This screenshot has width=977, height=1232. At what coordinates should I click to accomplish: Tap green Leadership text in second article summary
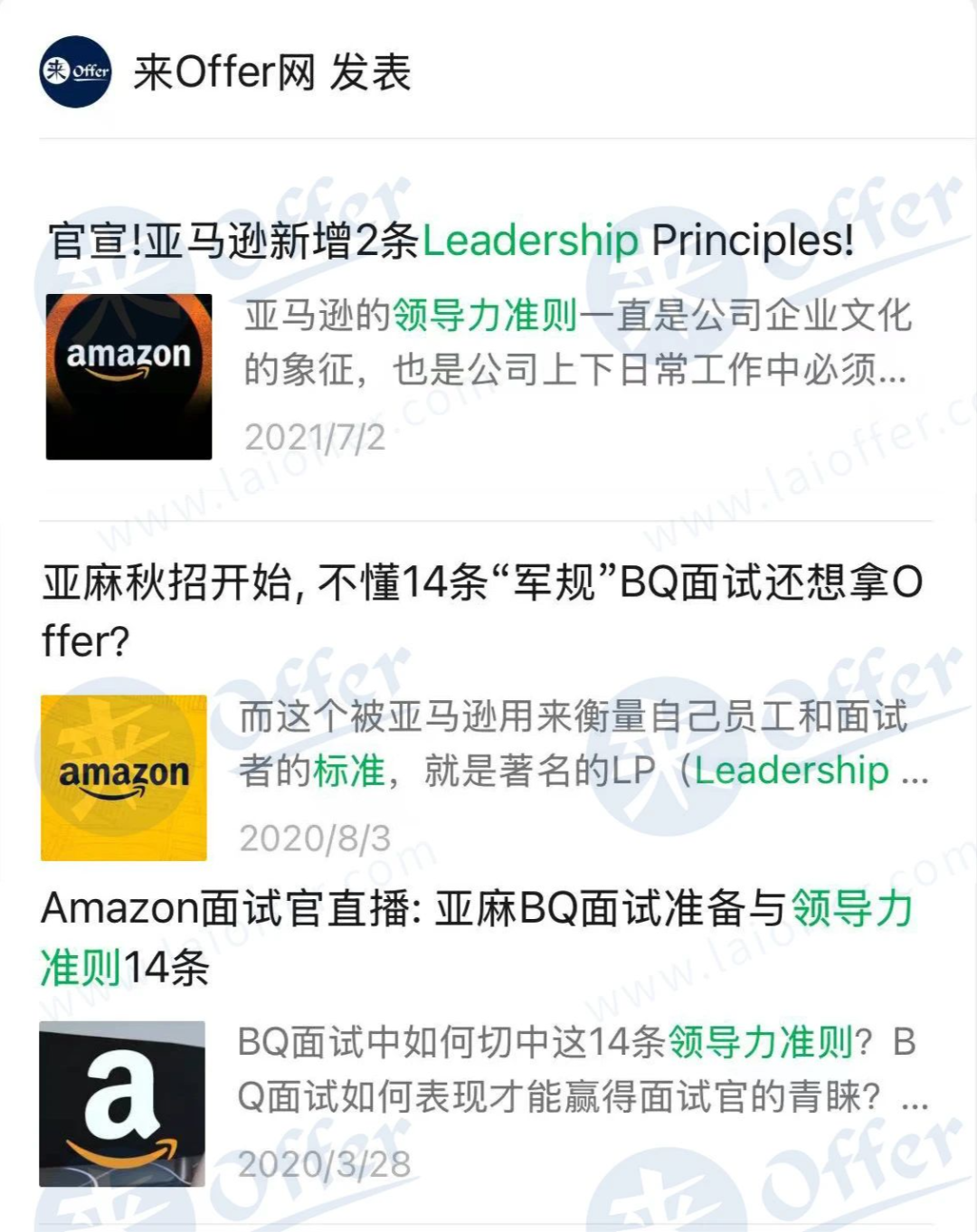792,771
